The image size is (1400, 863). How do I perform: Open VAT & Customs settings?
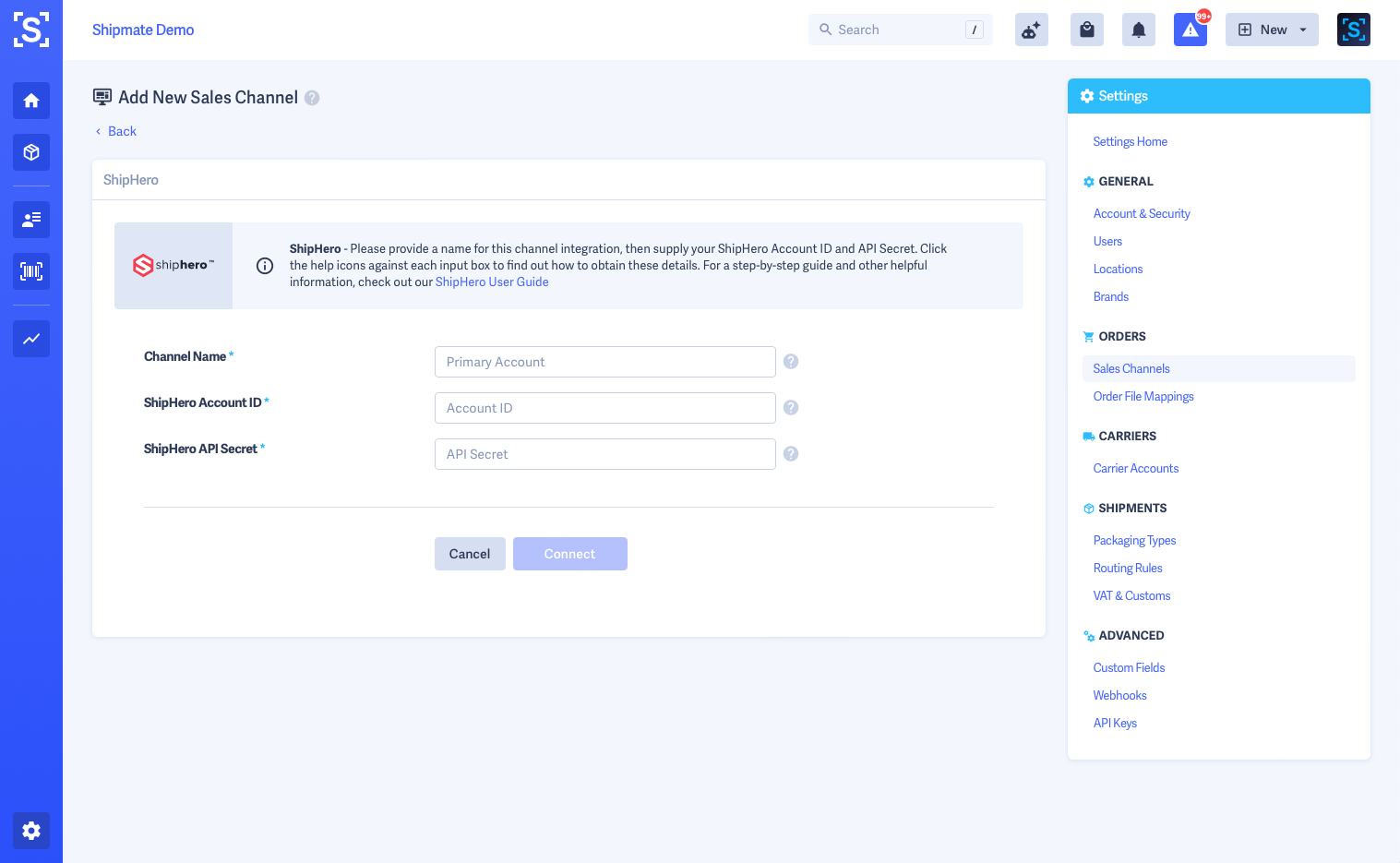1131,595
